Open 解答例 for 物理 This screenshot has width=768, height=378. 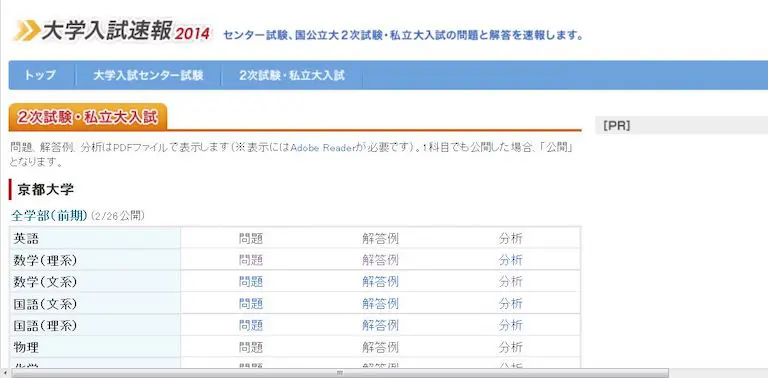click(381, 347)
